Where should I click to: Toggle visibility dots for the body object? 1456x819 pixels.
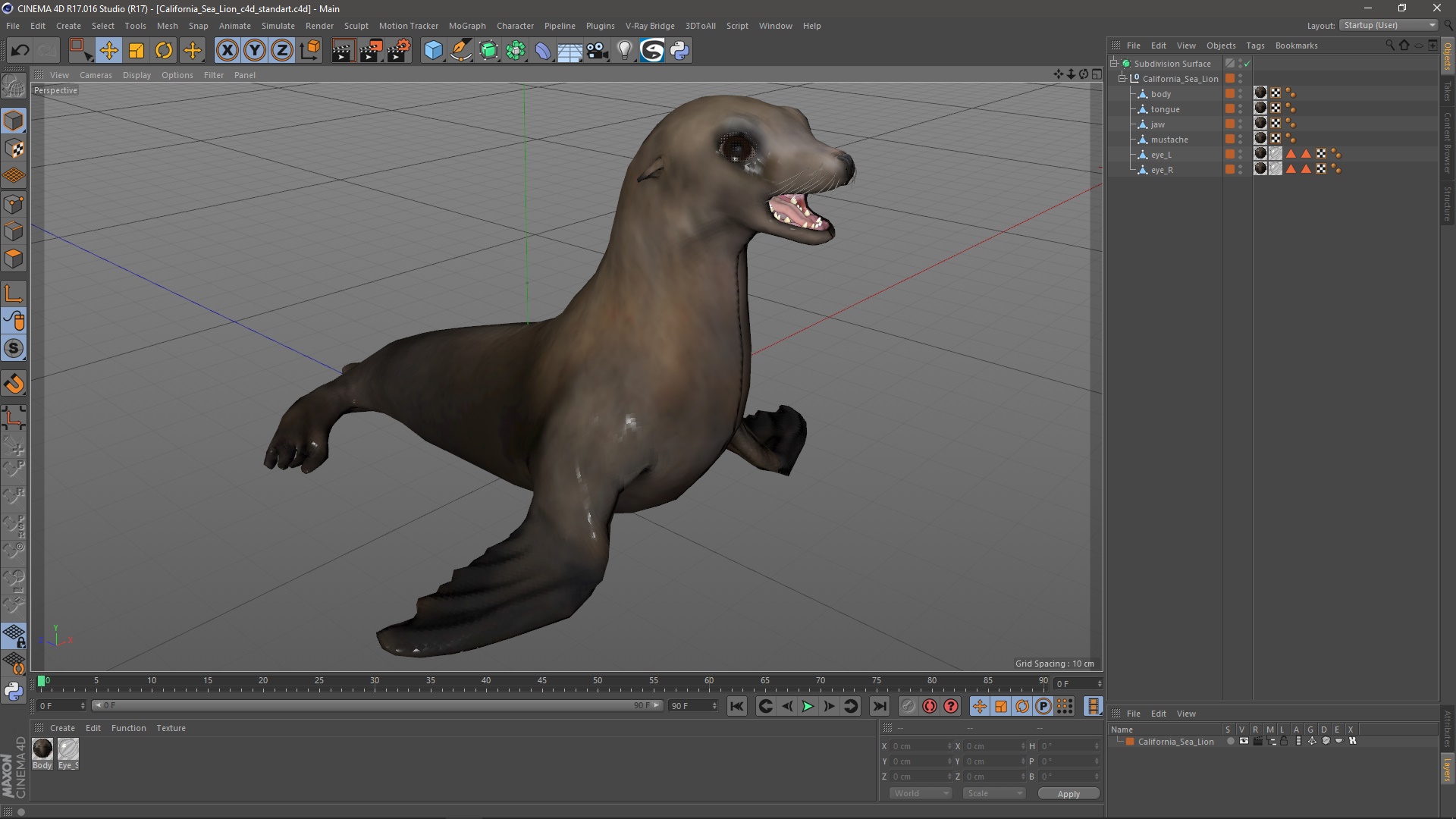[1241, 94]
